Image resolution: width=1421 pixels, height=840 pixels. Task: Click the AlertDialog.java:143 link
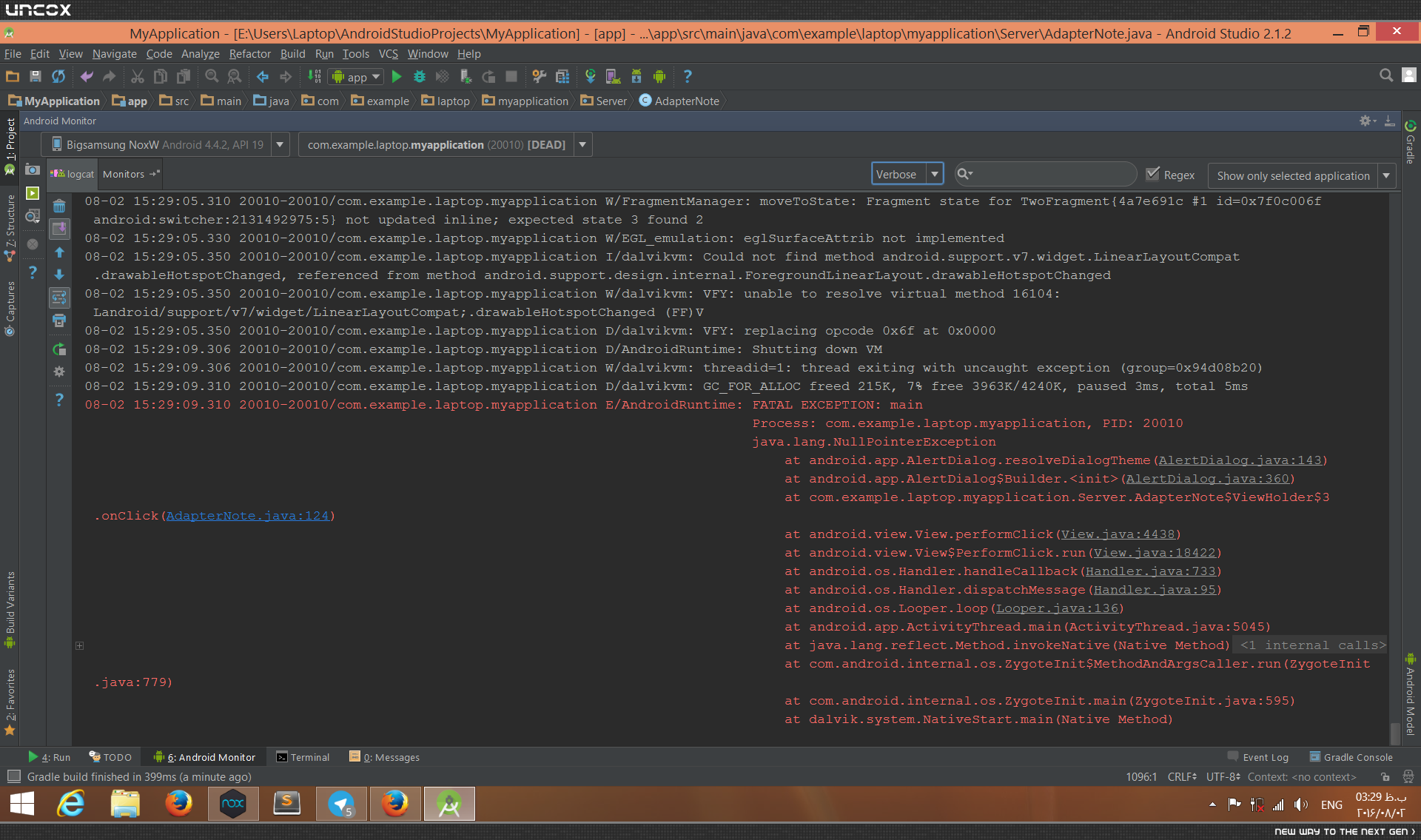click(x=1240, y=460)
